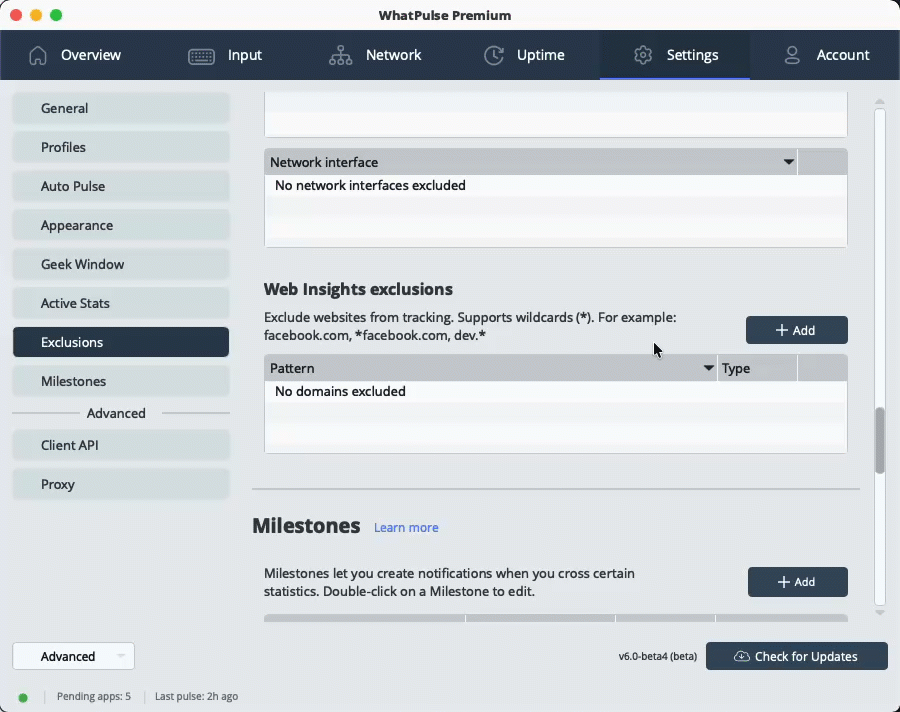
Task: Open Account via the person icon
Action: click(793, 57)
